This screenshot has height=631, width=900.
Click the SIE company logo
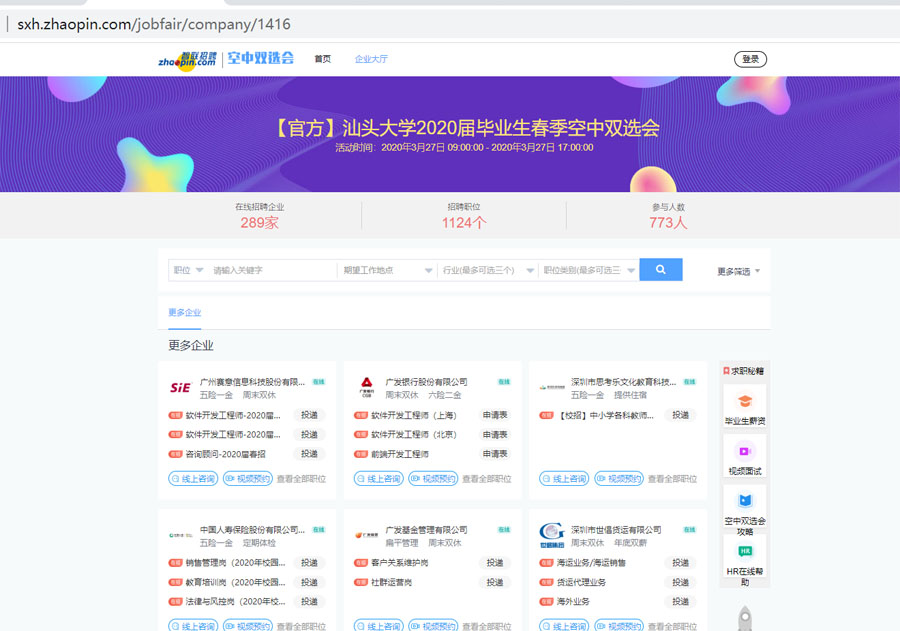coord(180,388)
